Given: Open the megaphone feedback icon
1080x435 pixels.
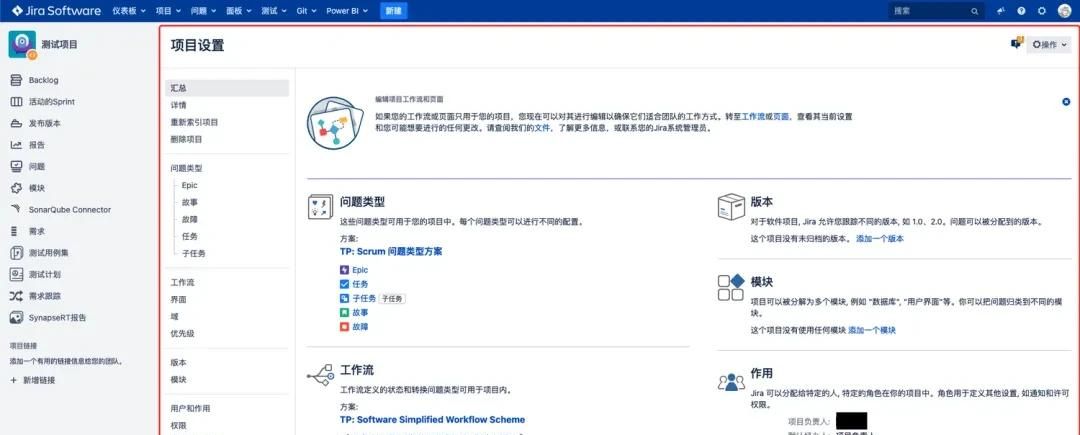Looking at the screenshot, I should (x=1001, y=11).
